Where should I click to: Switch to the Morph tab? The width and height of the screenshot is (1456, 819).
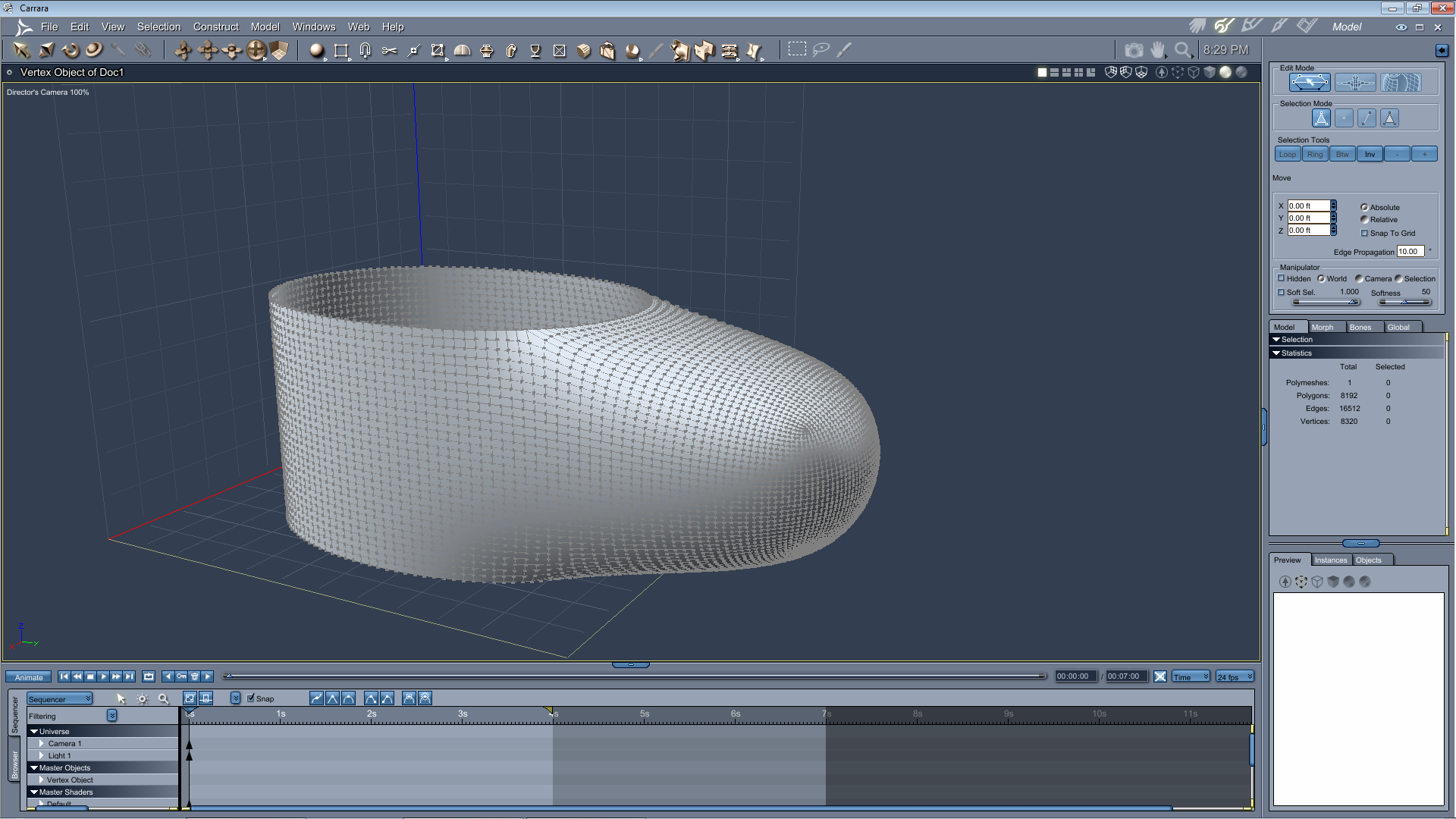pos(1323,327)
